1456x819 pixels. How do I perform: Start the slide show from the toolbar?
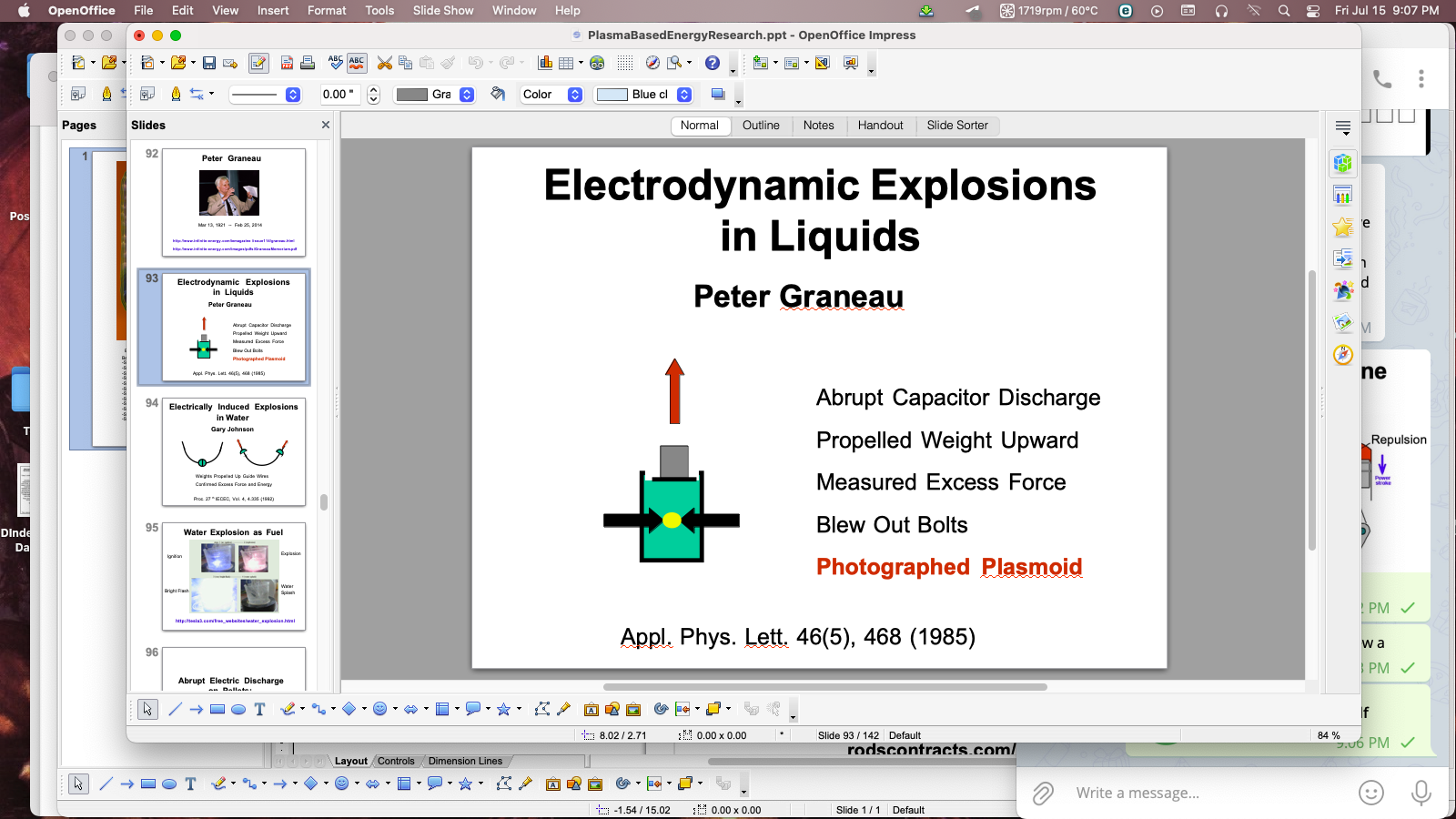[851, 63]
